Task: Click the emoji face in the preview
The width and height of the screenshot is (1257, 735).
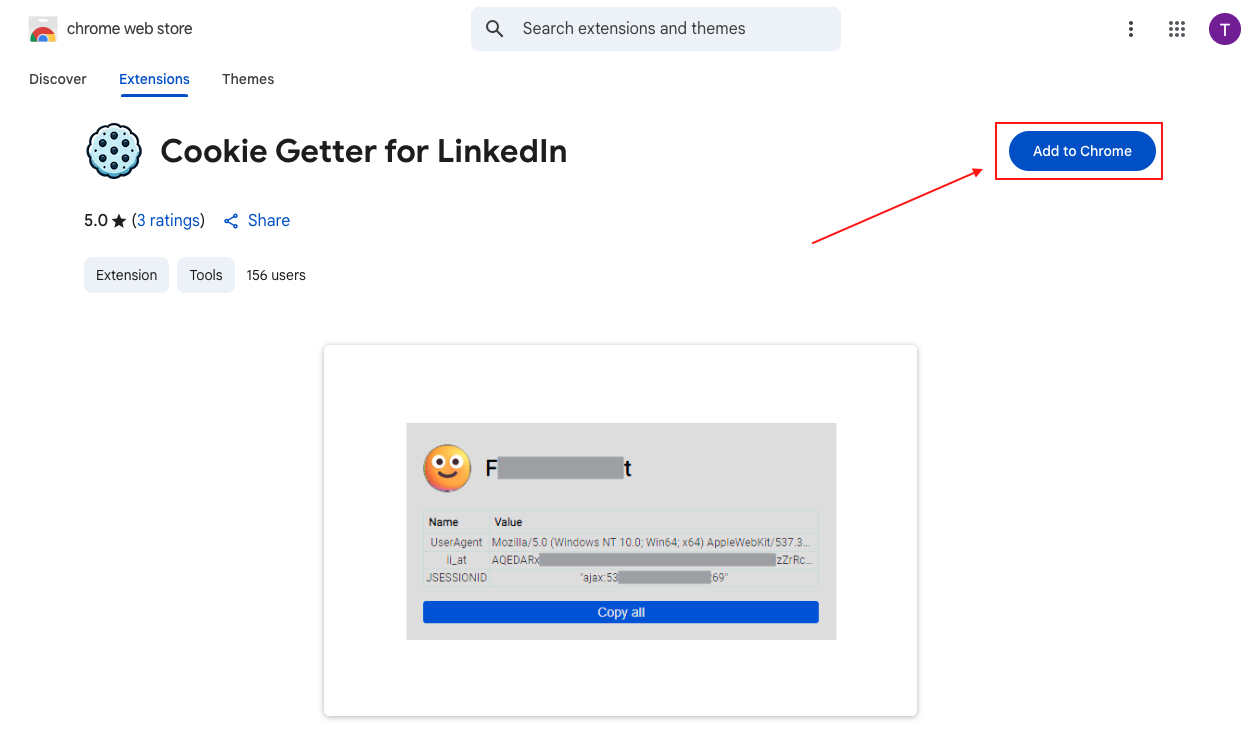Action: [447, 468]
